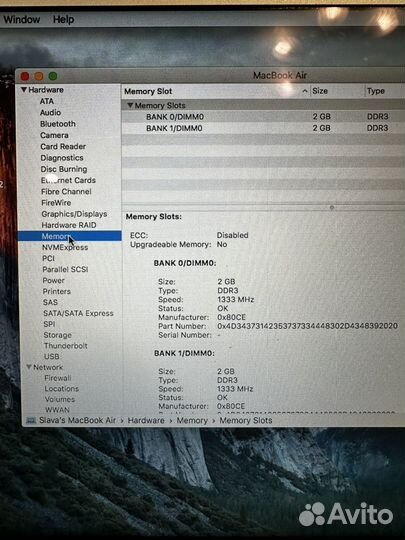
Task: Sort by Memory Slot column header
Action: point(148,91)
